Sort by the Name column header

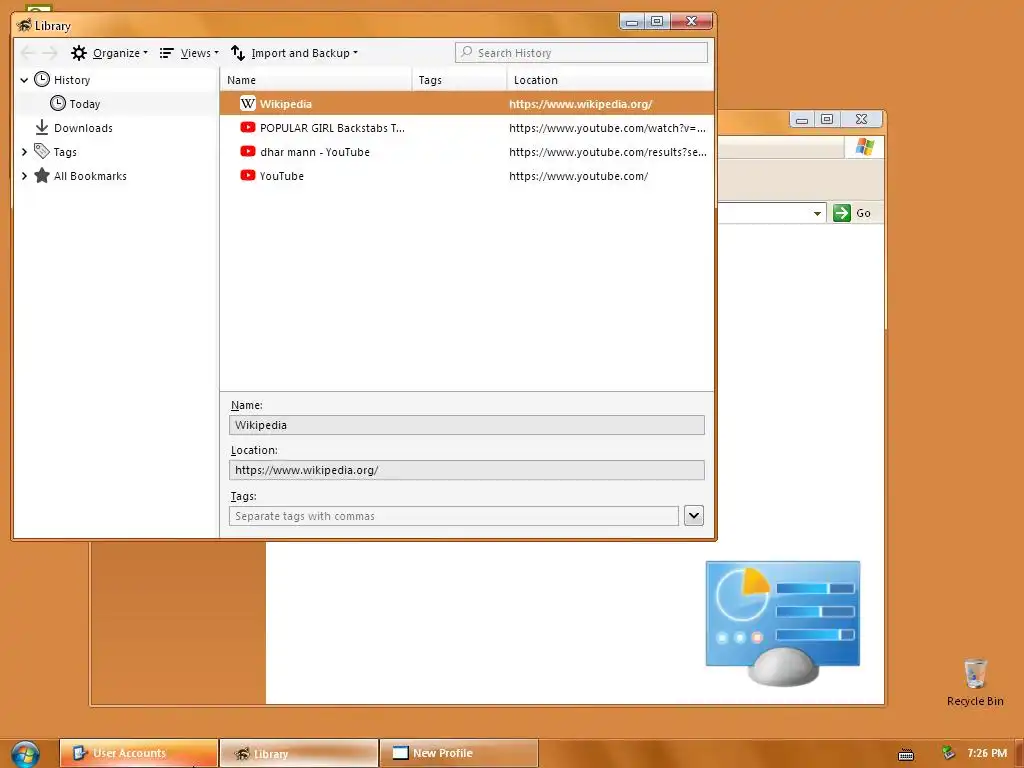[x=316, y=80]
